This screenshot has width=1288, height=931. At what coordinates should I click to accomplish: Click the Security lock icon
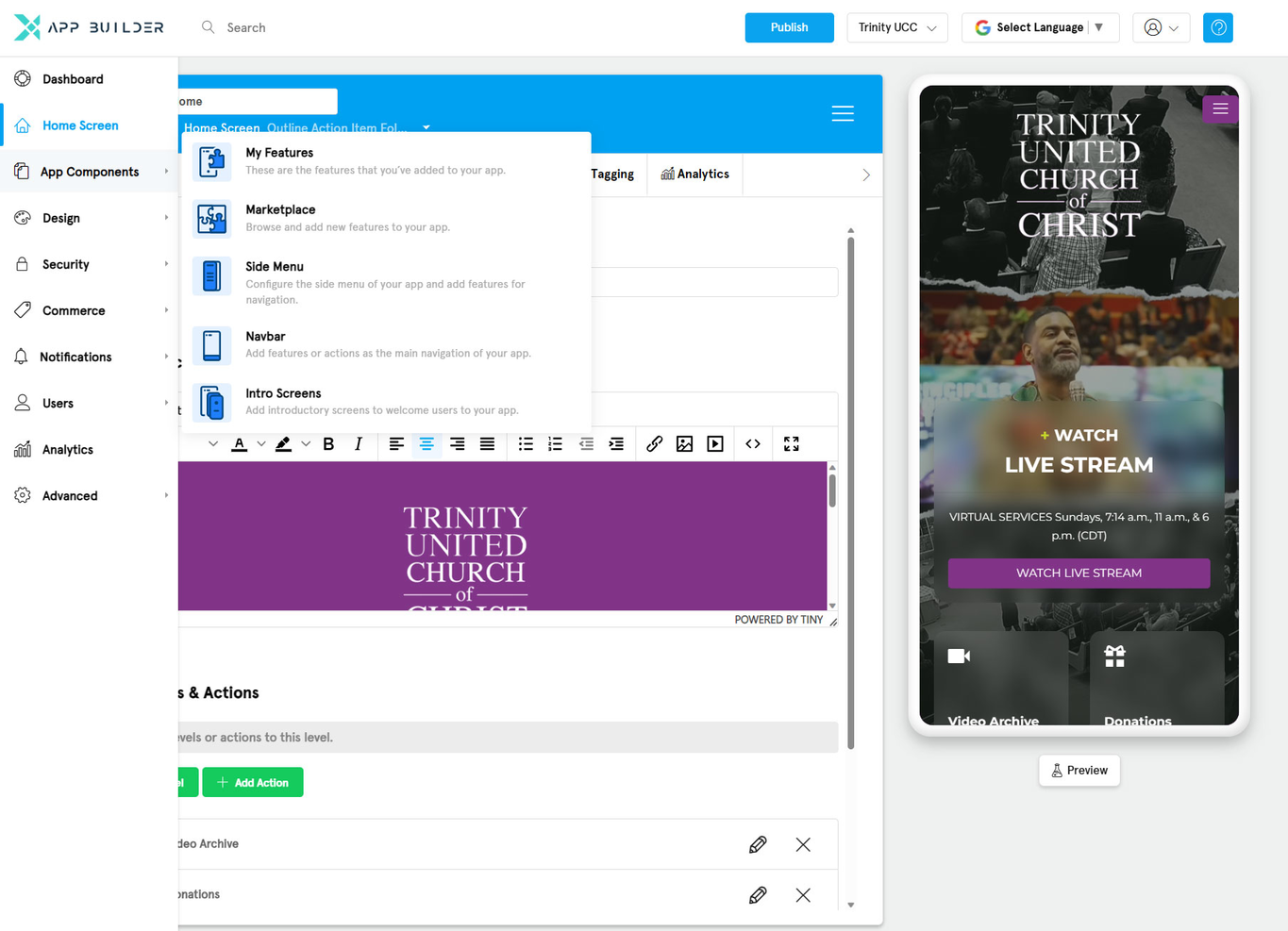23,264
